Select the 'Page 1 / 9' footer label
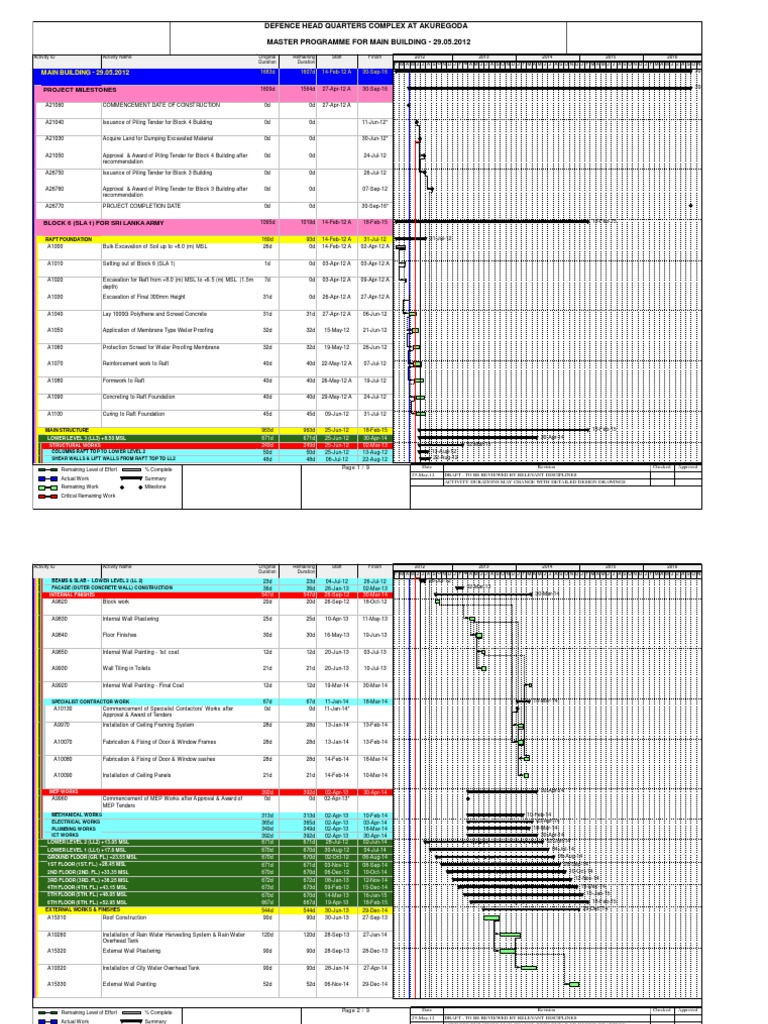The width and height of the screenshot is (768, 1024). coord(357,468)
